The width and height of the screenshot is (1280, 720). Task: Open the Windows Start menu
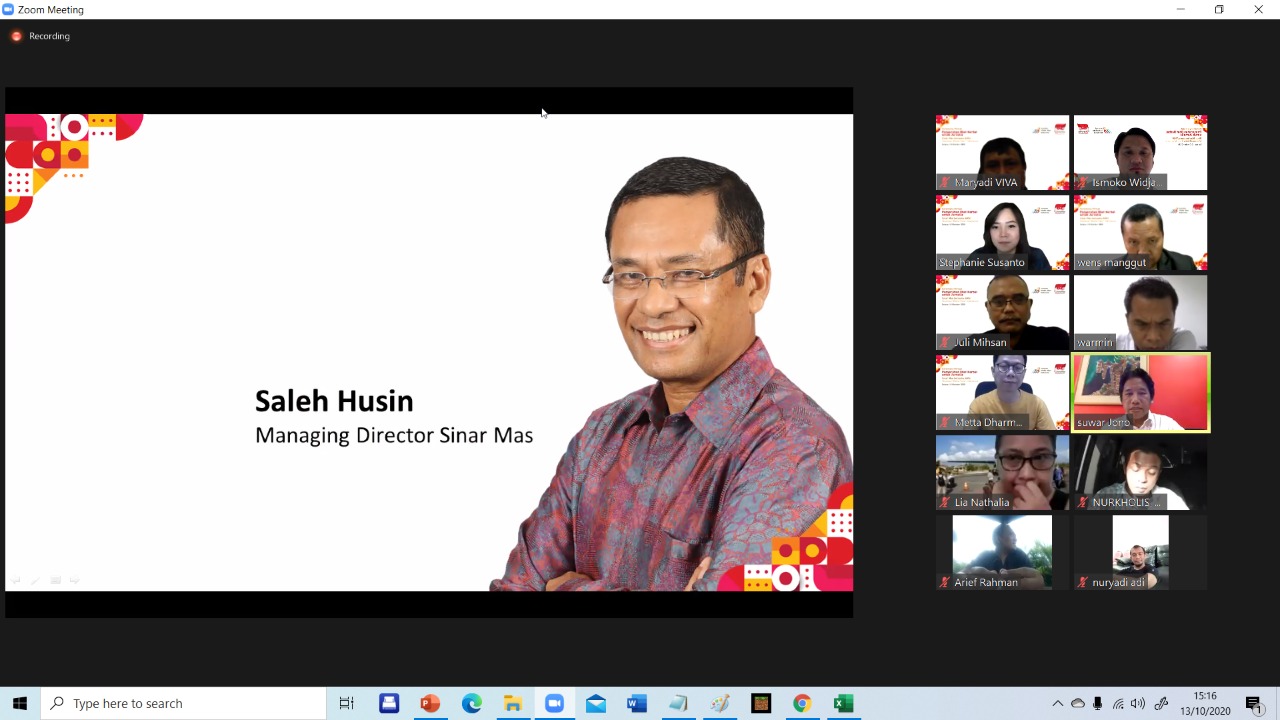click(20, 704)
